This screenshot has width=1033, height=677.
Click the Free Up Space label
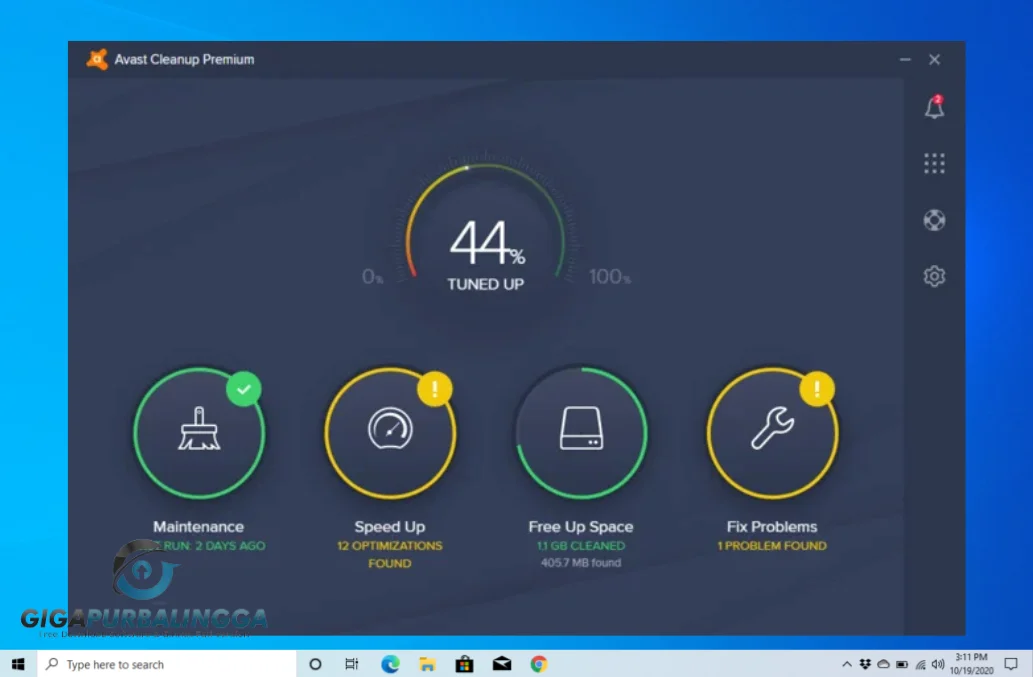click(580, 527)
